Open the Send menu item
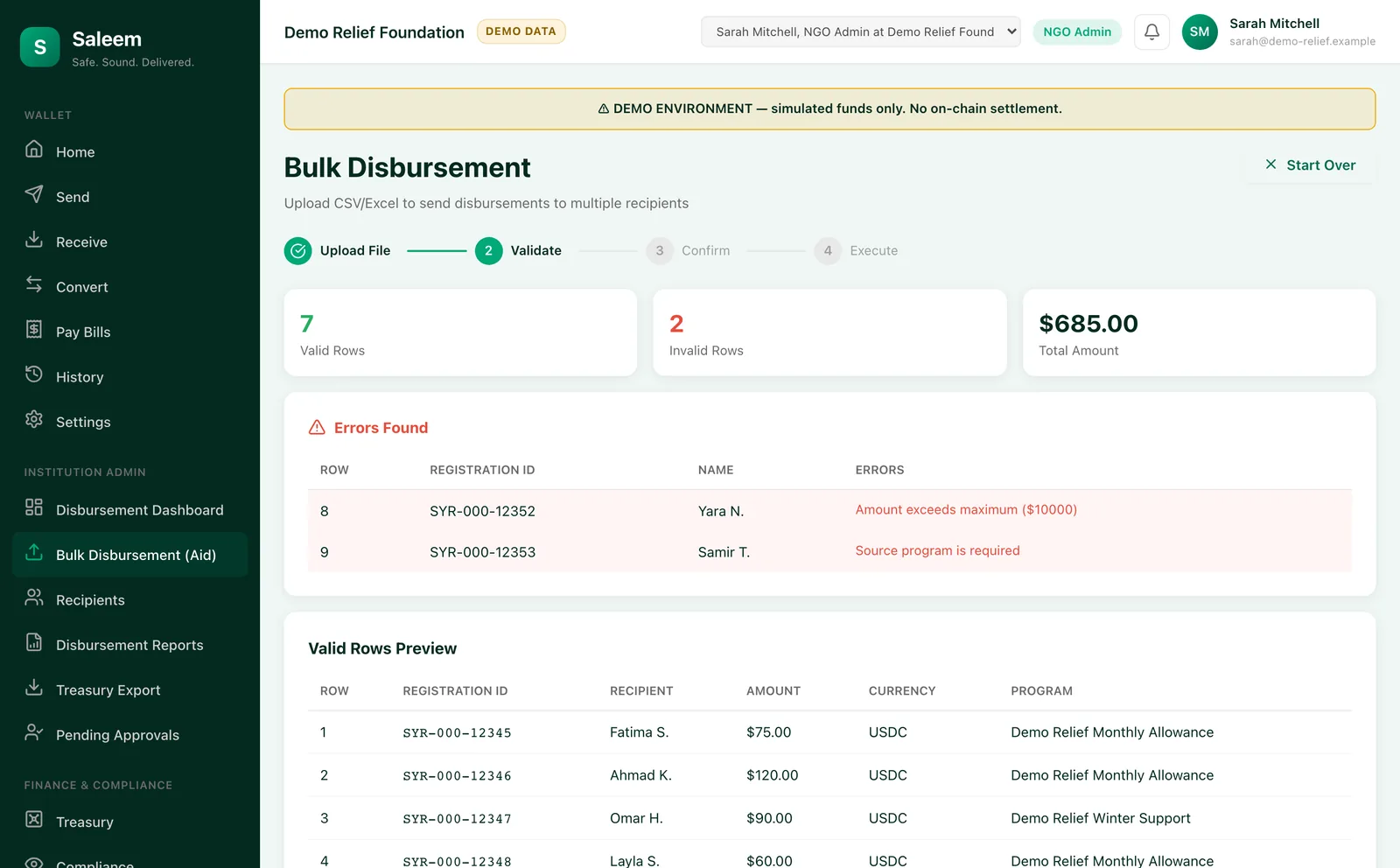This screenshot has width=1400, height=868. click(129, 197)
